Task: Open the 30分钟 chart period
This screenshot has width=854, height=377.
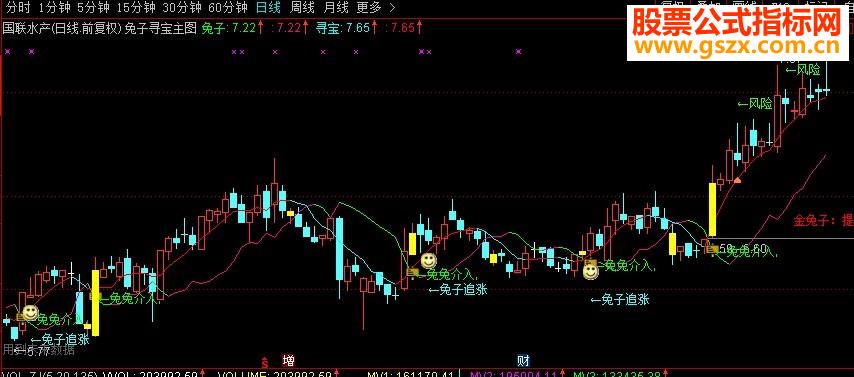Action: 182,8
